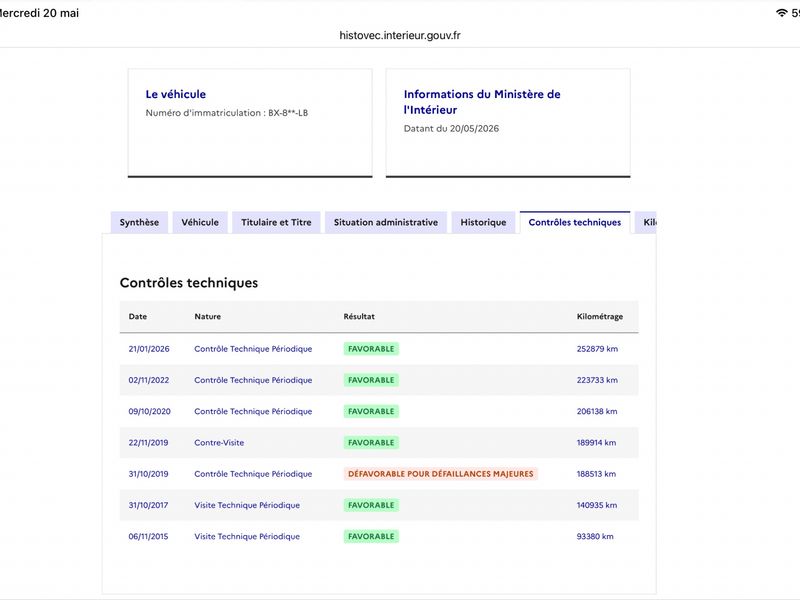This screenshot has width=800, height=600.
Task: Click the Le véhicule card heading
Action: tap(176, 94)
